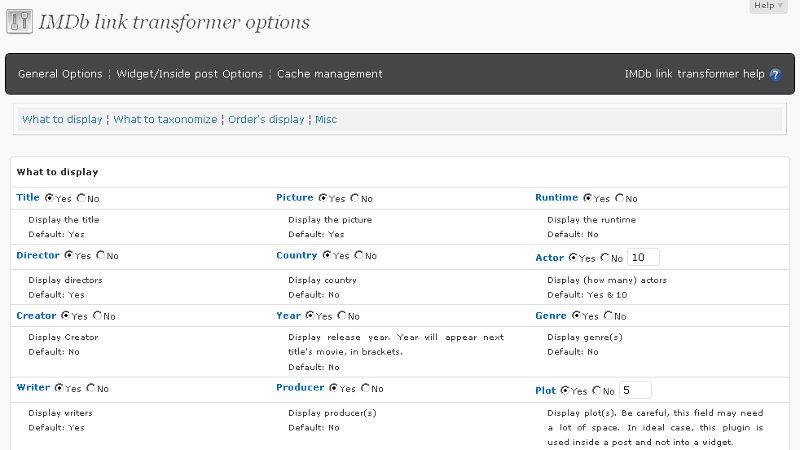Viewport: 800px width, 450px height.
Task: Go to Cache management tab
Action: coord(330,74)
